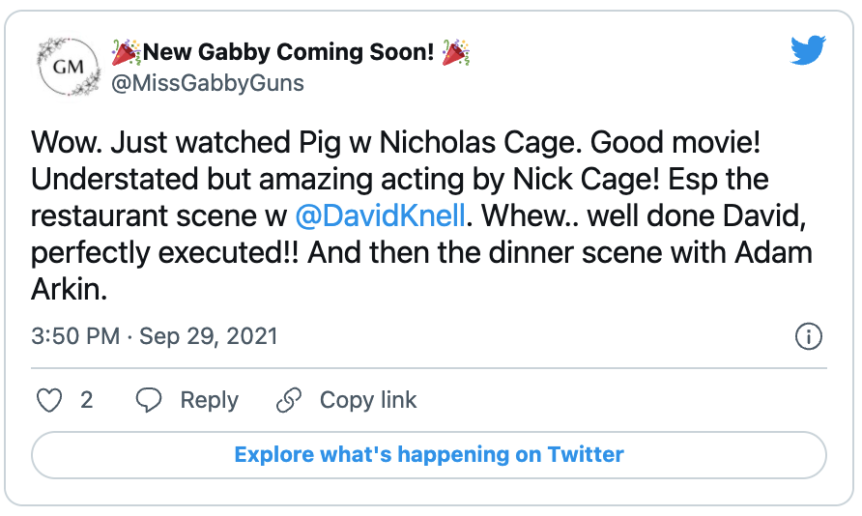Click the party popper emoji before the name

[x=126, y=53]
